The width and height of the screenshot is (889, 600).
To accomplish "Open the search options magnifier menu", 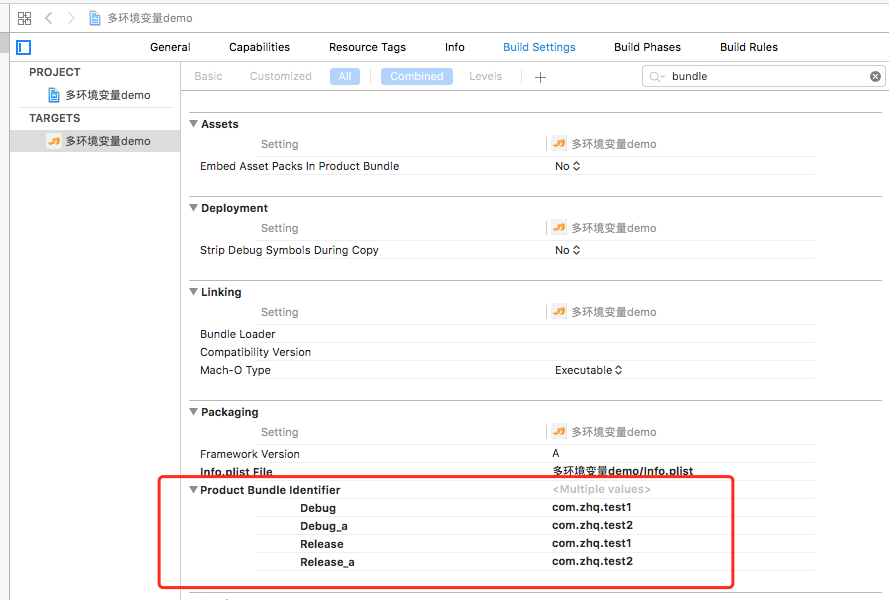I will [x=657, y=77].
